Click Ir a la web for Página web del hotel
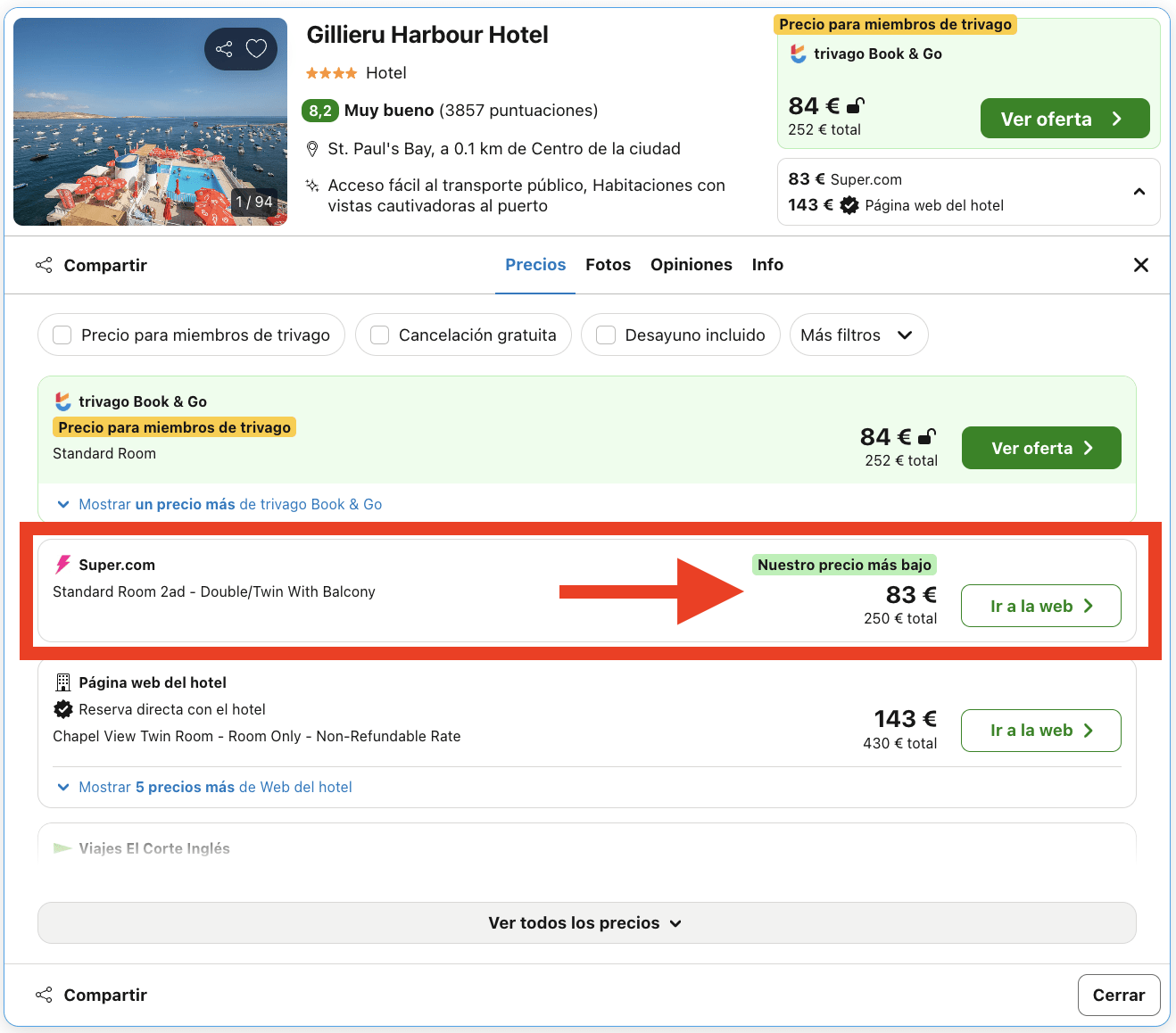This screenshot has height=1033, width=1176. pos(1040,731)
